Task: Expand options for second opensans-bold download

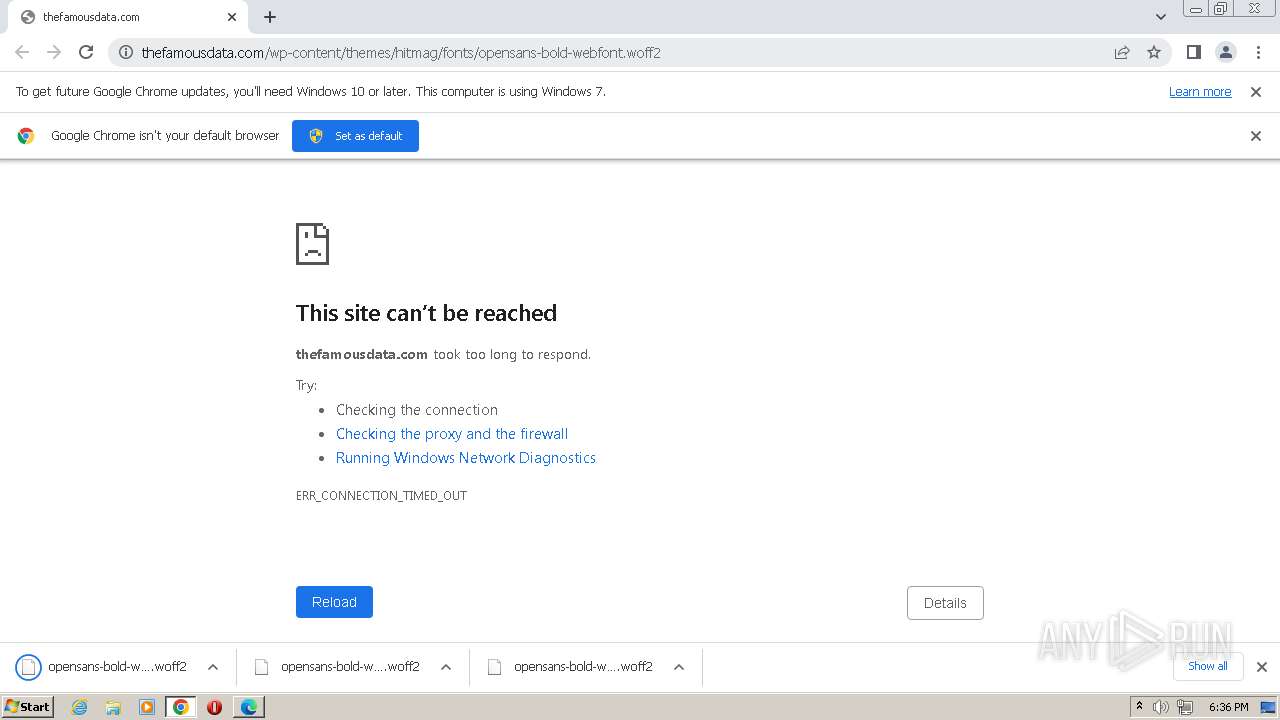Action: 446,667
